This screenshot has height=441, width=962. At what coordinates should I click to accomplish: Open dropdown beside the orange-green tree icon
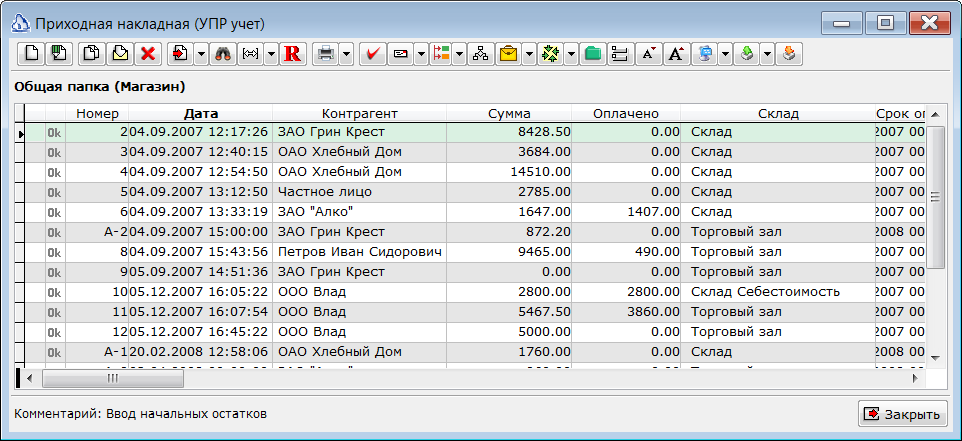(461, 54)
